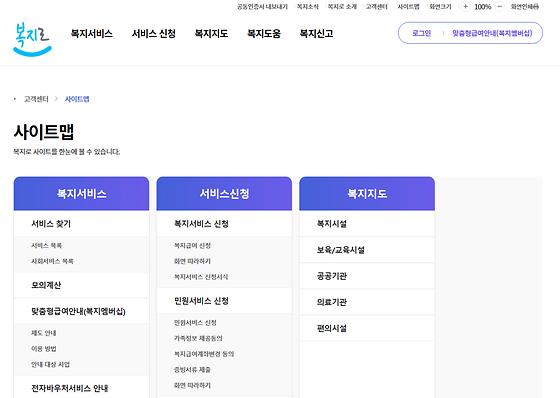Open the 고객센터 top link

click(377, 6)
